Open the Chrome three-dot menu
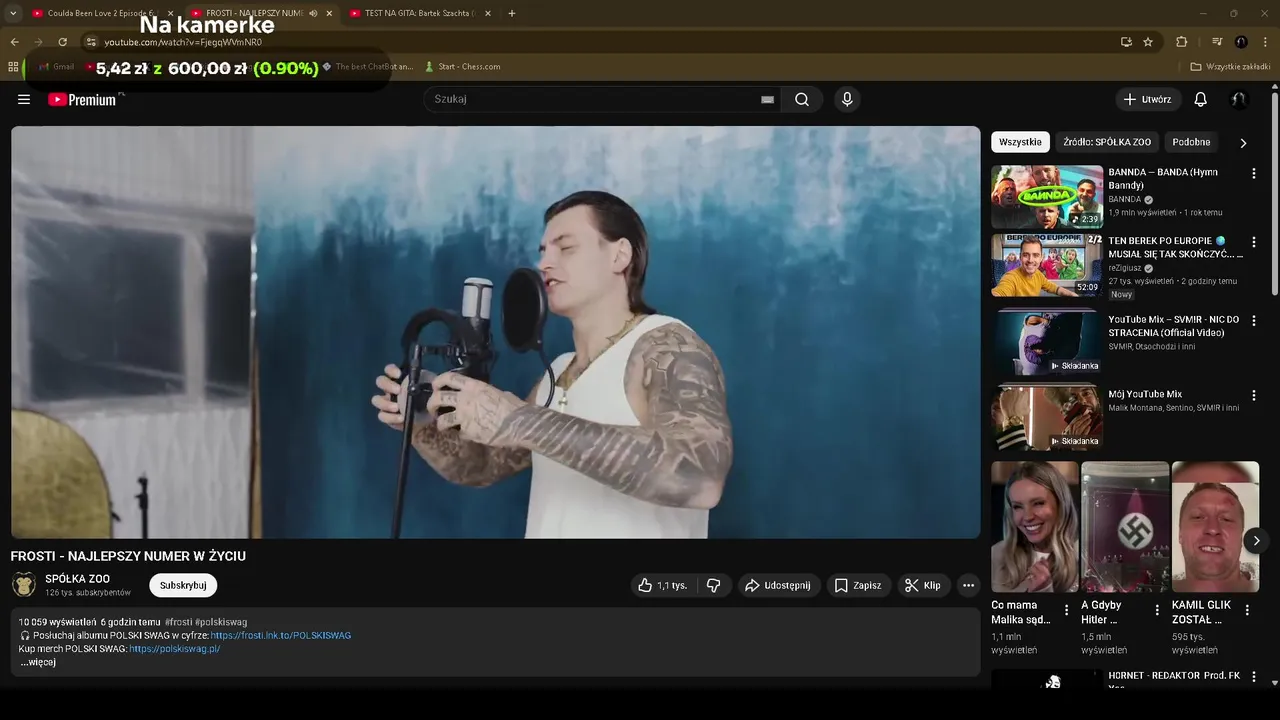This screenshot has width=1280, height=720. point(1266,42)
